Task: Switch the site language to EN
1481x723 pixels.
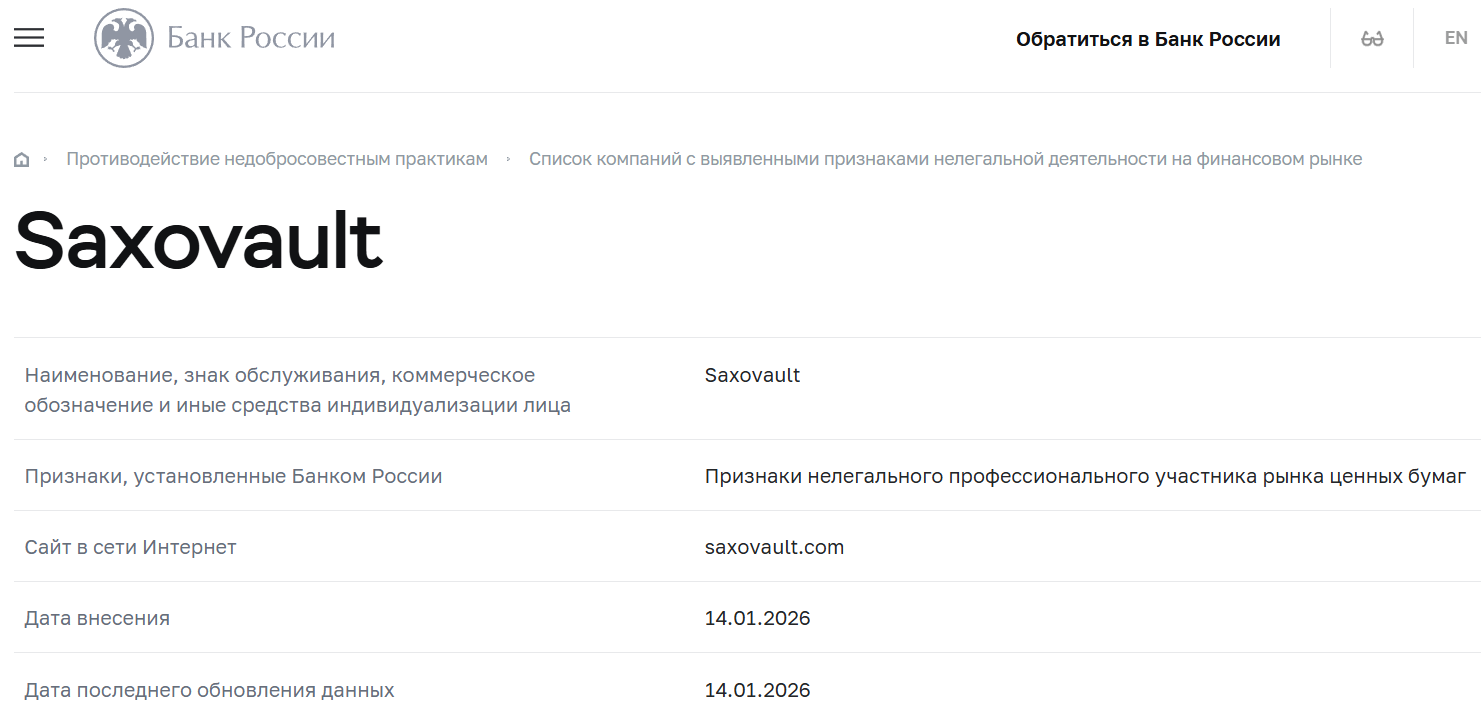Action: [1454, 37]
